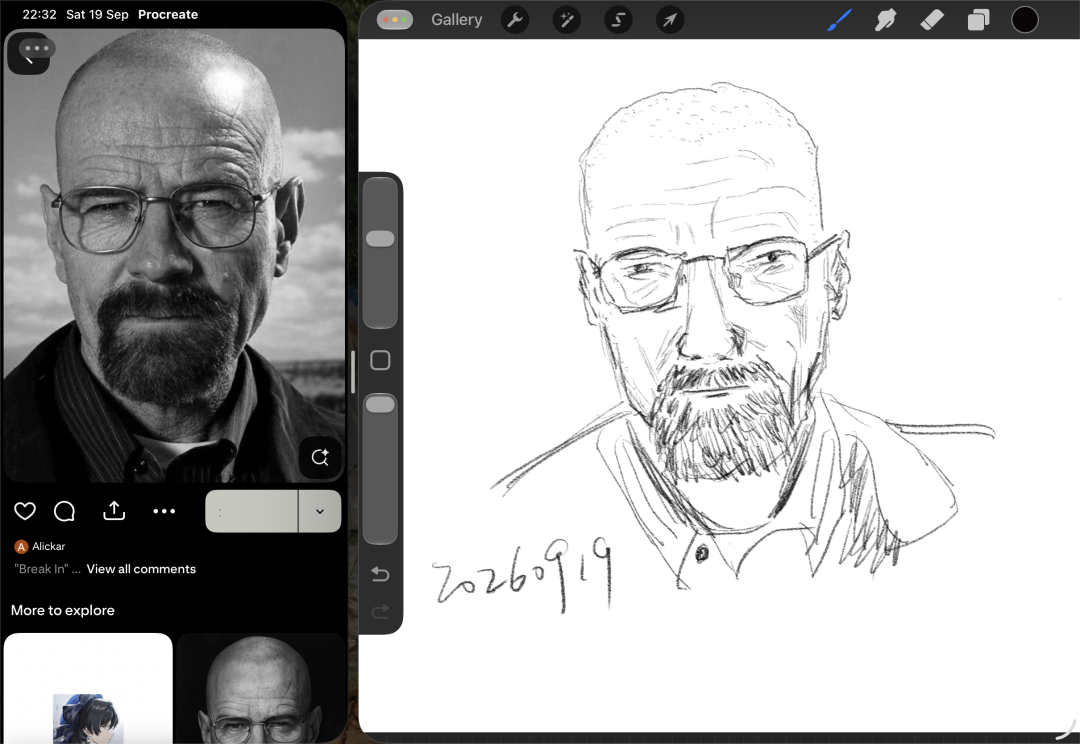
Task: Open the bald man thumbnail under More to explore
Action: (260, 688)
